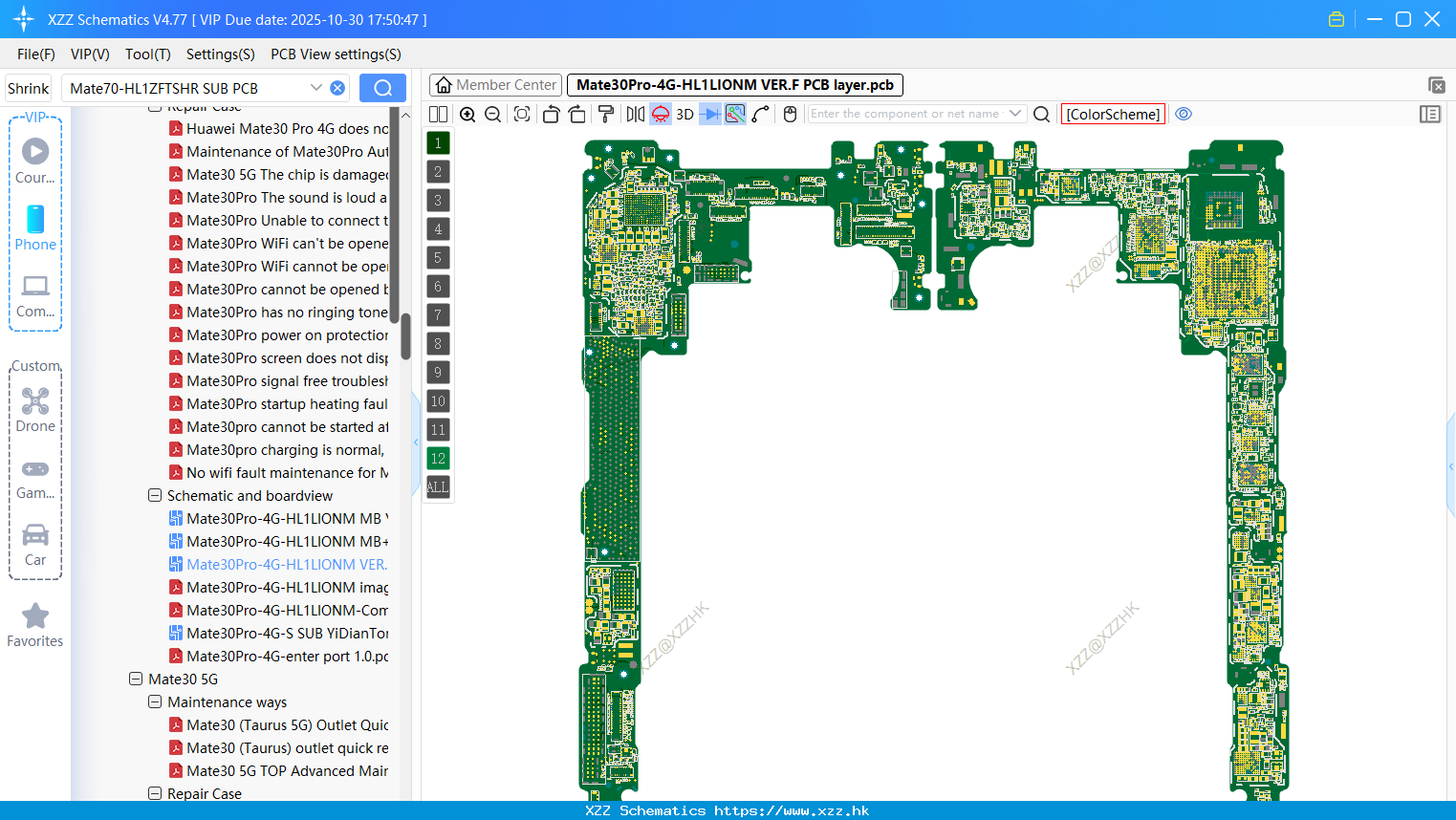Image resolution: width=1456 pixels, height=820 pixels.
Task: Collapse the Mate30 5G tree node
Action: point(136,679)
